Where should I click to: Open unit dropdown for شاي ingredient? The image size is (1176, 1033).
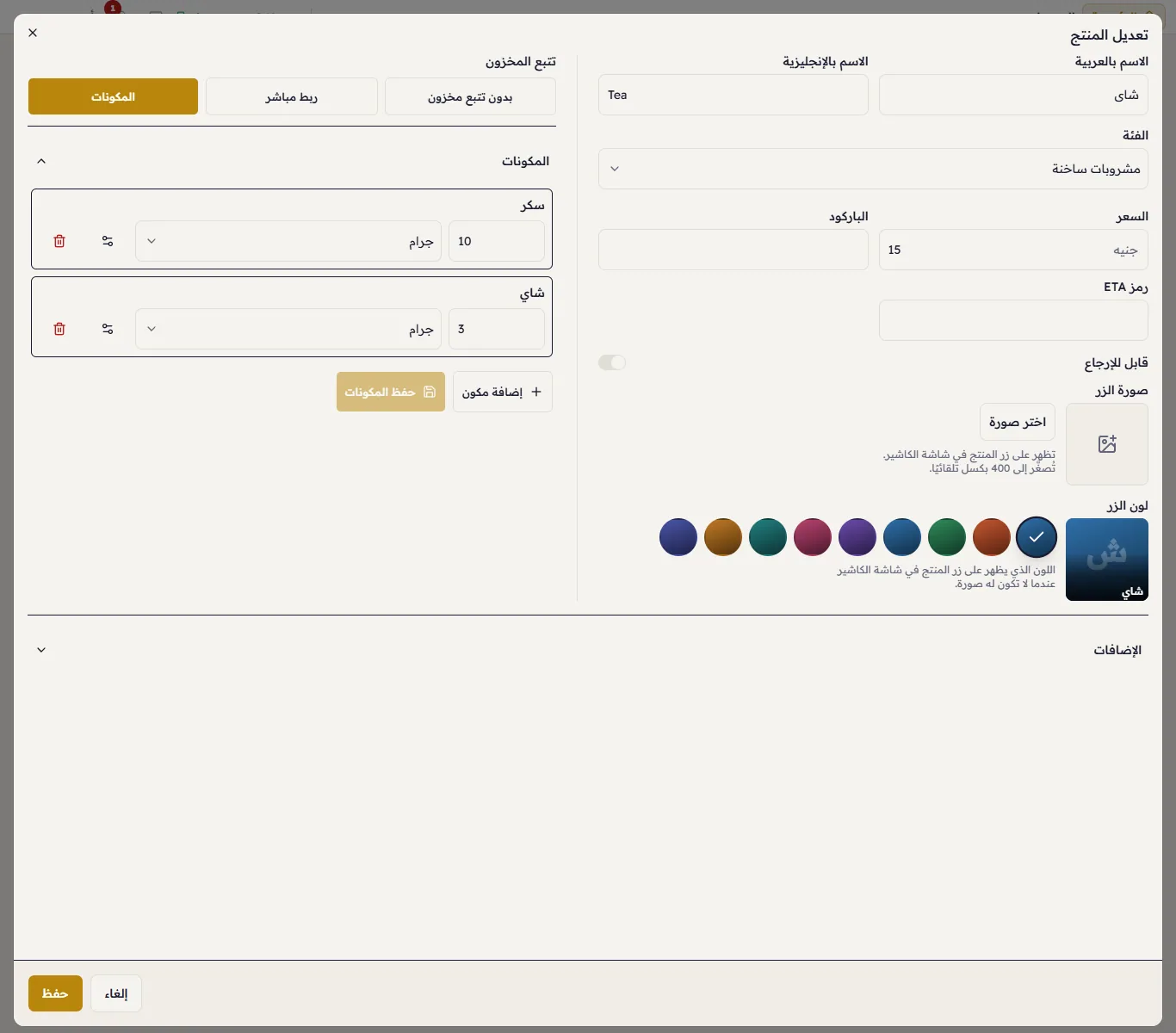coord(288,329)
